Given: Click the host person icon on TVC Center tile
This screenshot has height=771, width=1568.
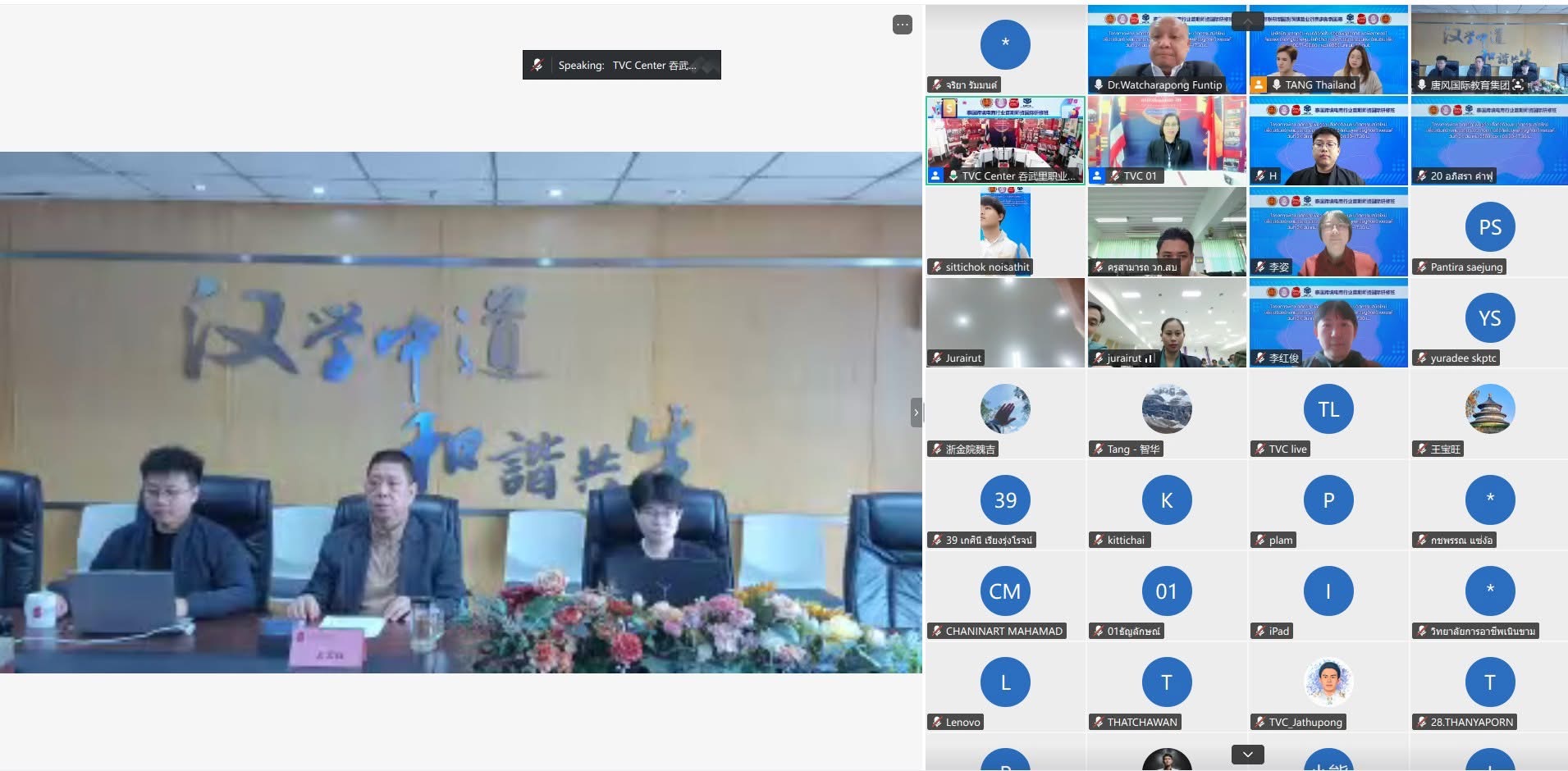Looking at the screenshot, I should coord(935,176).
